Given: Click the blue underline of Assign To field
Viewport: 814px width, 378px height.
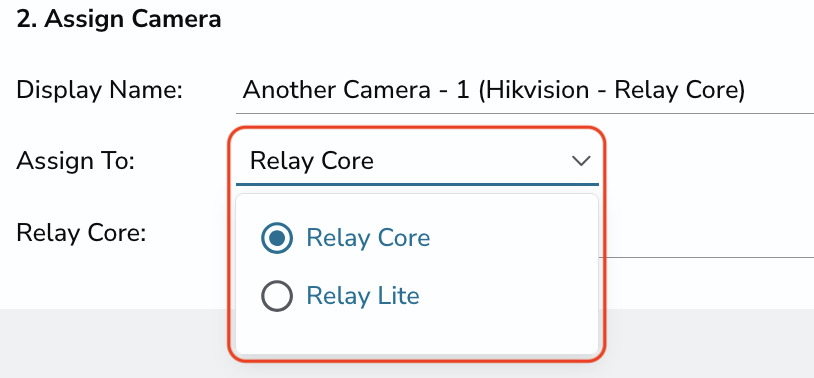Looking at the screenshot, I should (x=417, y=184).
